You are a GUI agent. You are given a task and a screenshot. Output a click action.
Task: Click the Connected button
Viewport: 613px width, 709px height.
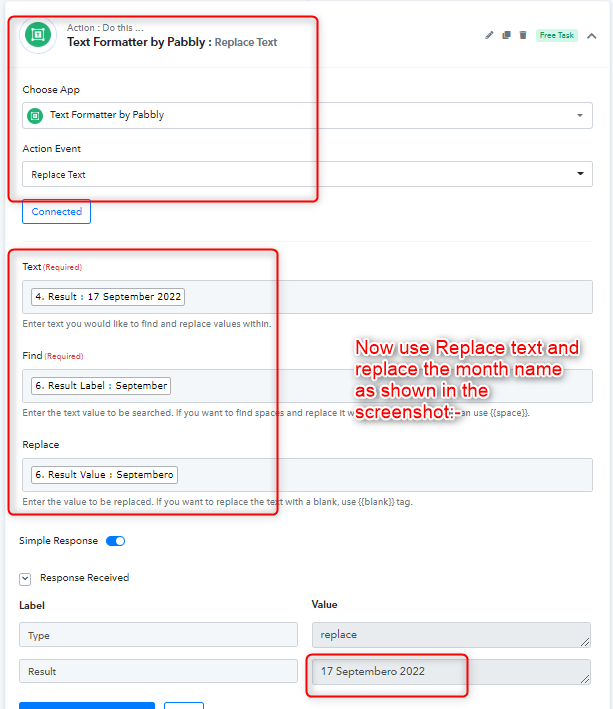pos(57,212)
